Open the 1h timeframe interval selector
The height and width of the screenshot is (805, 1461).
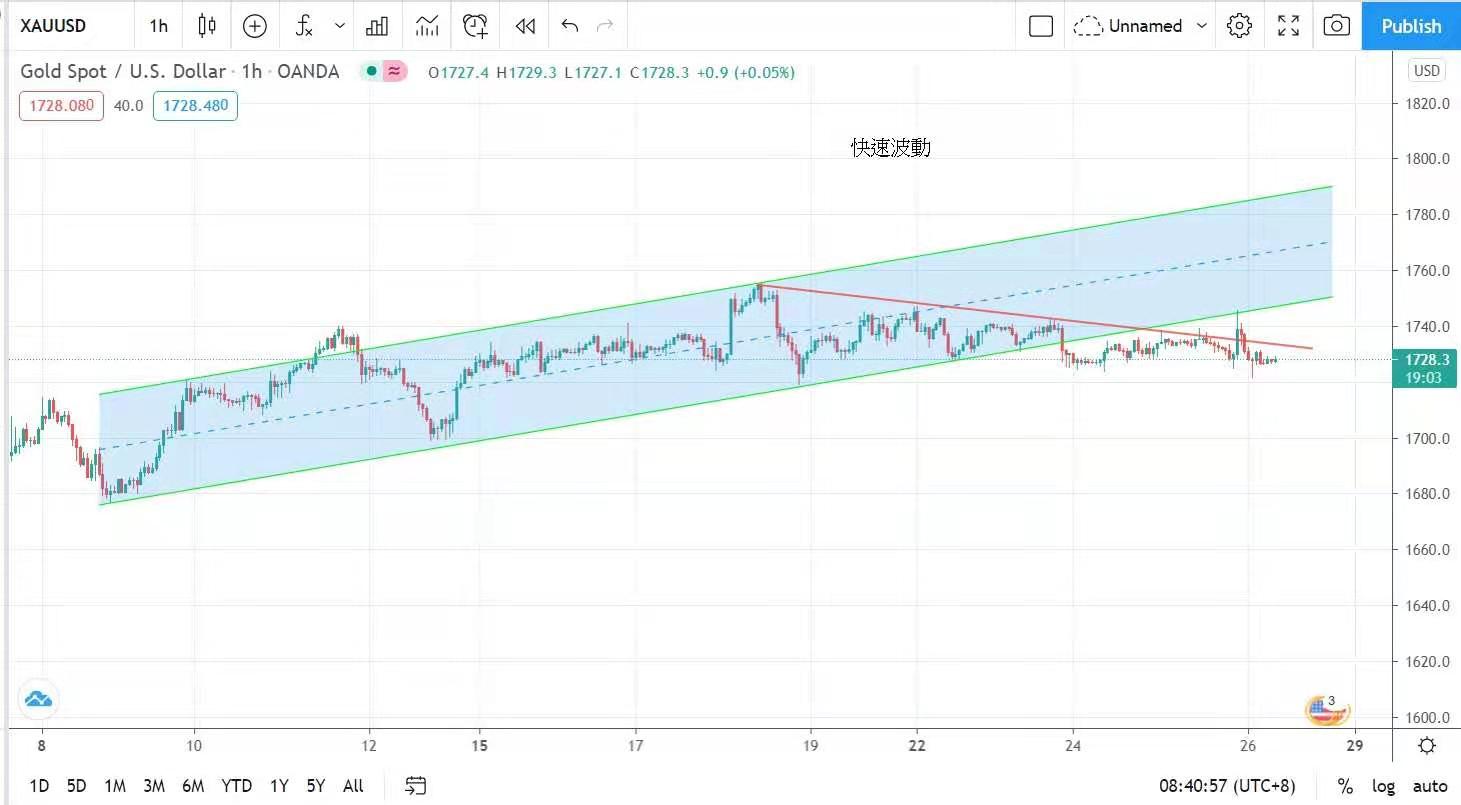(159, 26)
